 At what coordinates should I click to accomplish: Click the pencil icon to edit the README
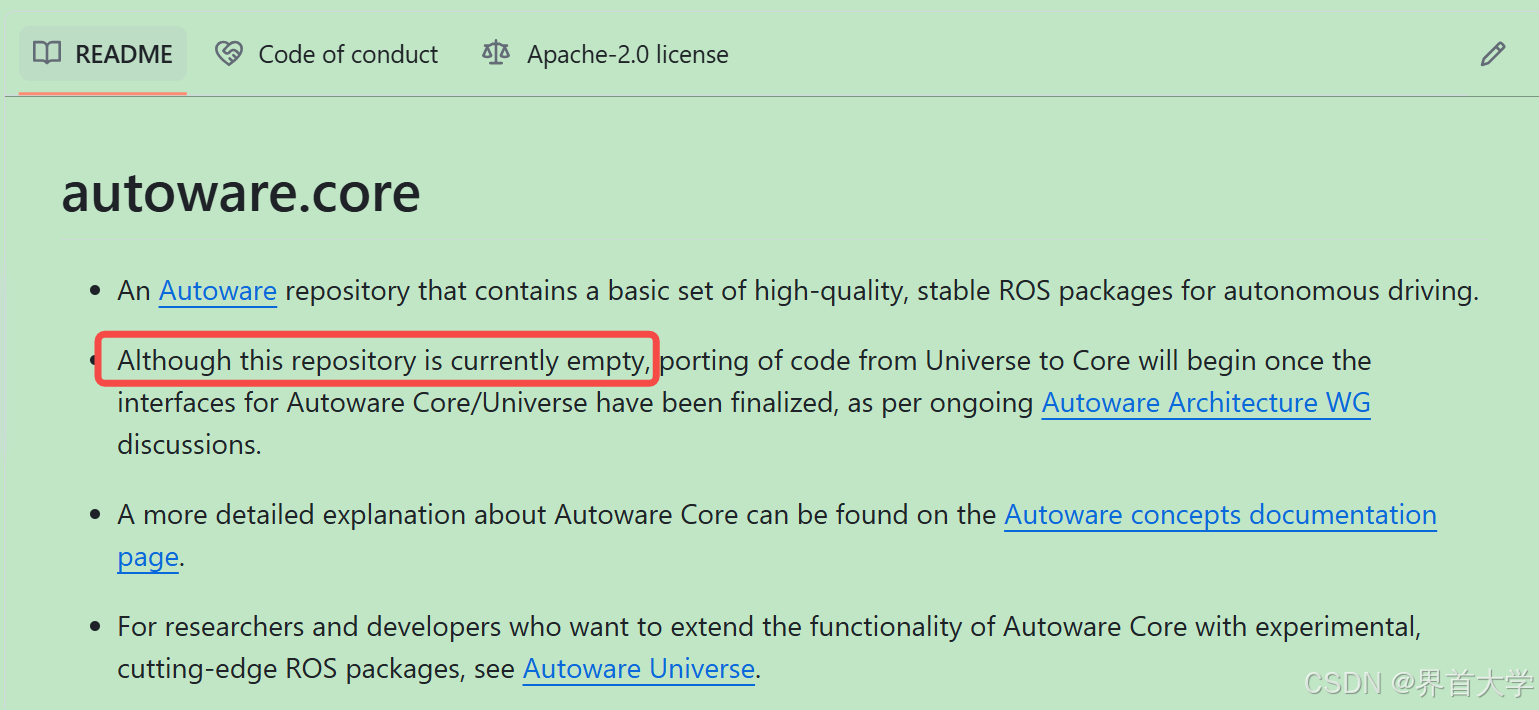pos(1493,54)
